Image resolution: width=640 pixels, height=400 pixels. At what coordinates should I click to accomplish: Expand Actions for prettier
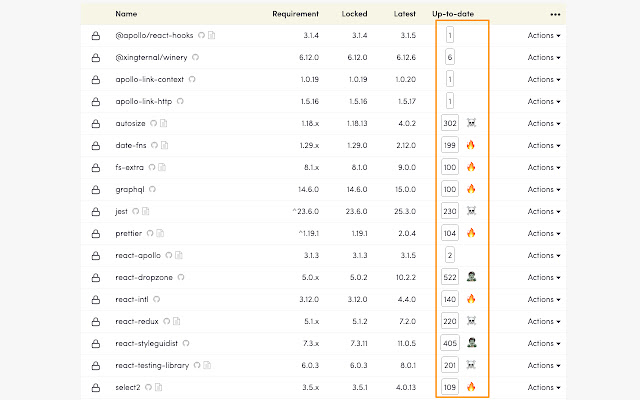544,233
